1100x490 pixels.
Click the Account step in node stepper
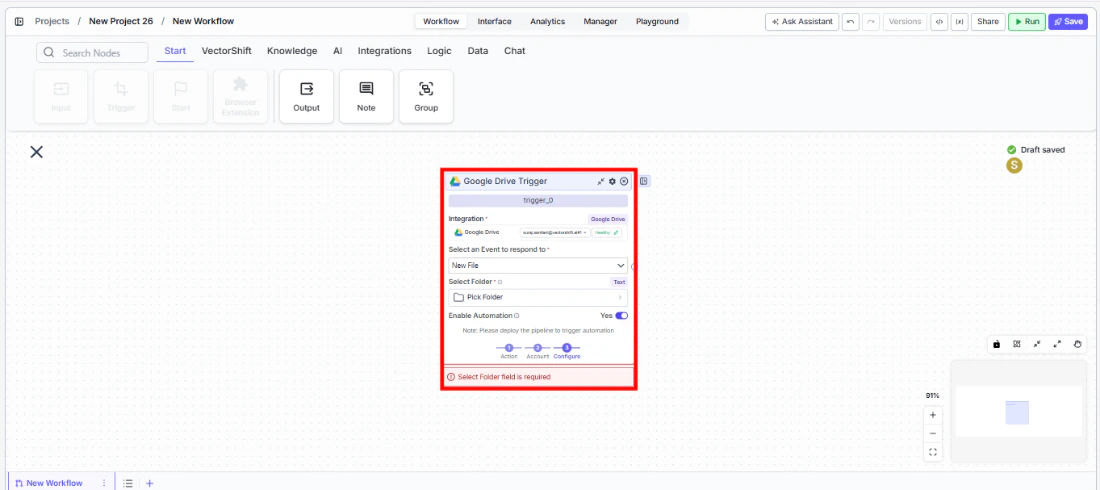(537, 351)
